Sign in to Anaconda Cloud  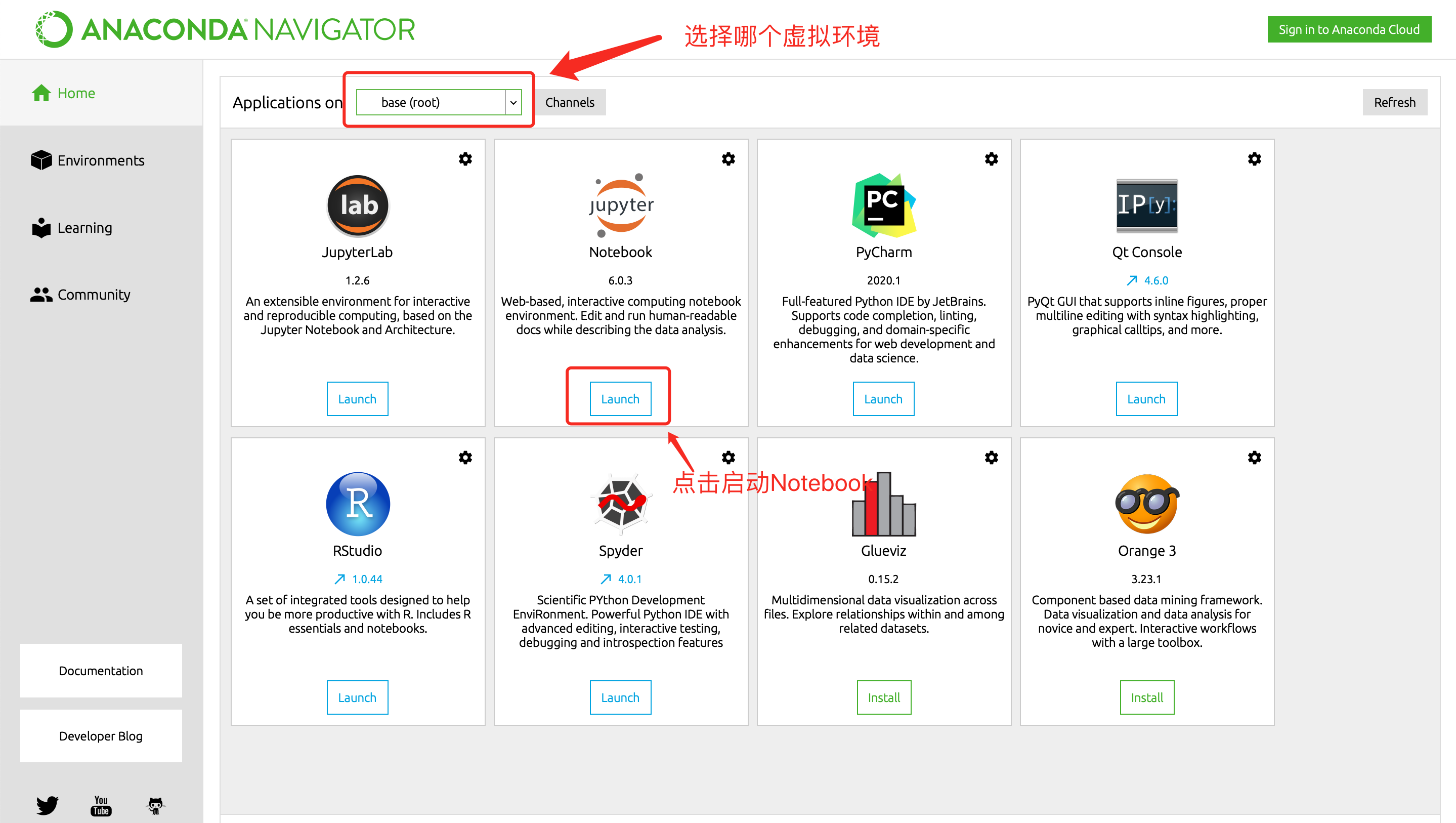pyautogui.click(x=1349, y=29)
